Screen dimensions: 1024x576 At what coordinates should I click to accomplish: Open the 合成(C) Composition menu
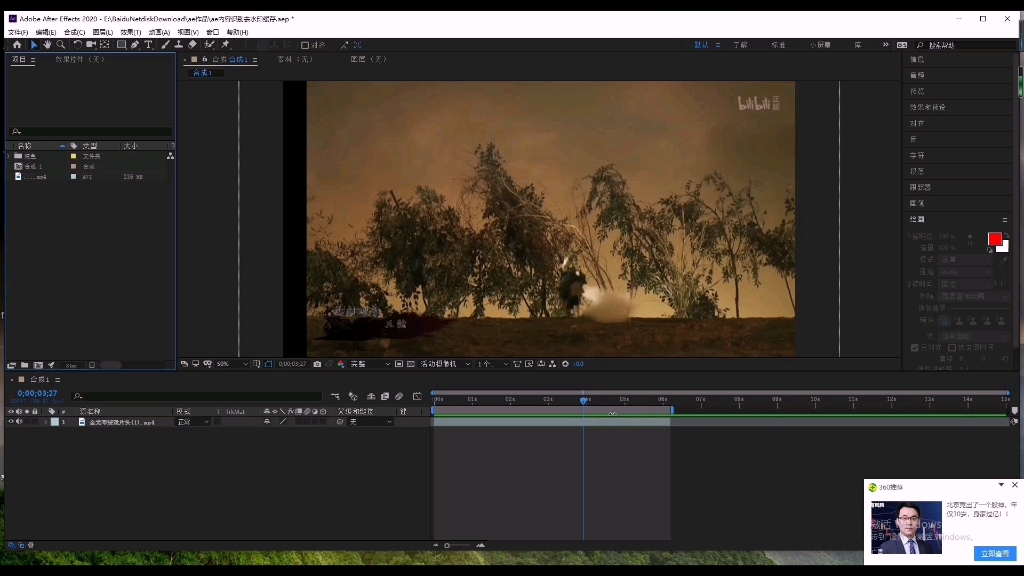(75, 32)
